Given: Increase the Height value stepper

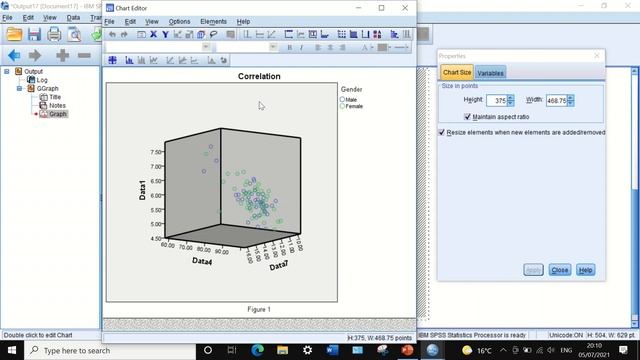Looking at the screenshot, I should 510,98.
